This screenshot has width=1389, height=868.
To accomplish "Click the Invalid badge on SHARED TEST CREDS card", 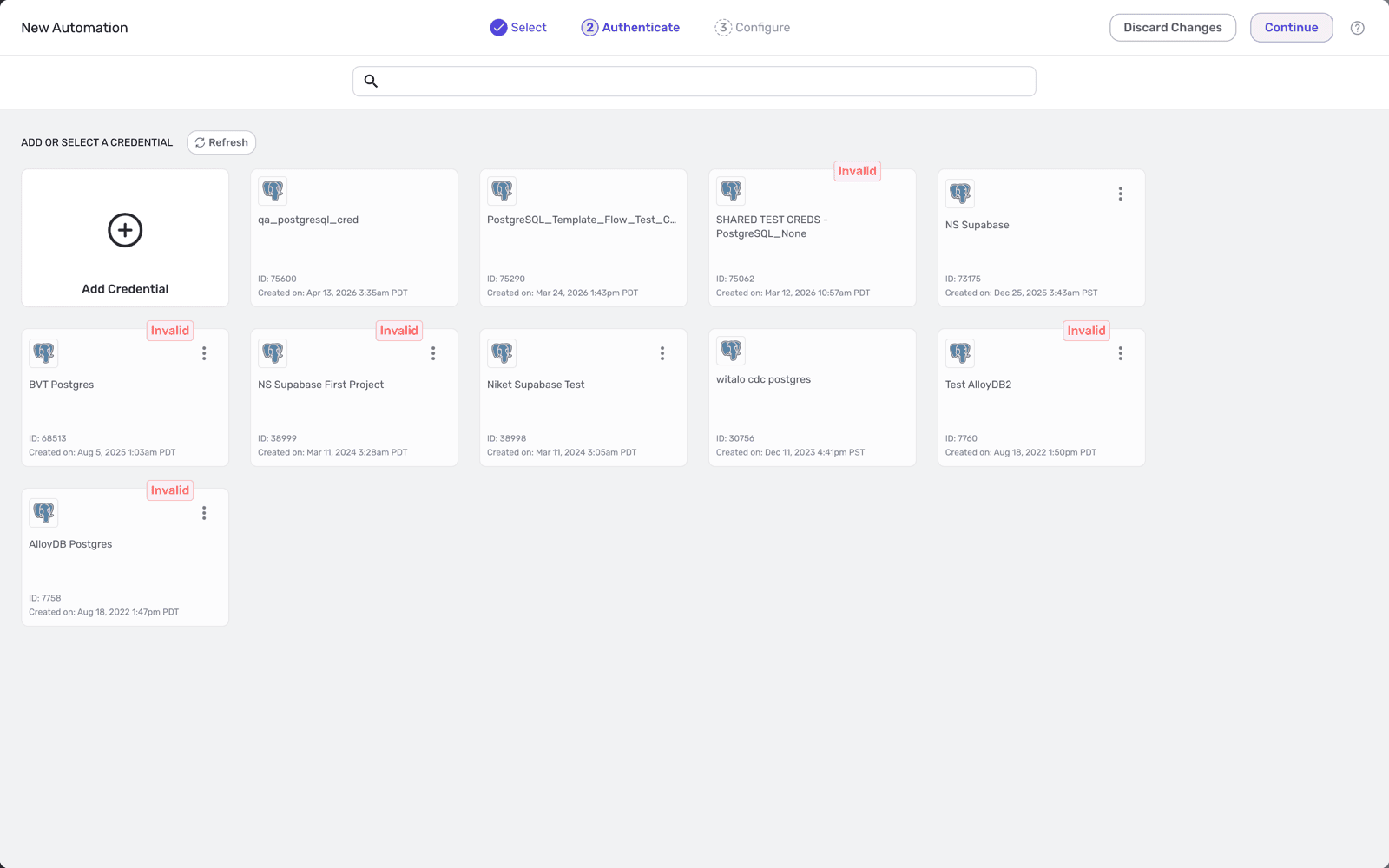I will [858, 171].
